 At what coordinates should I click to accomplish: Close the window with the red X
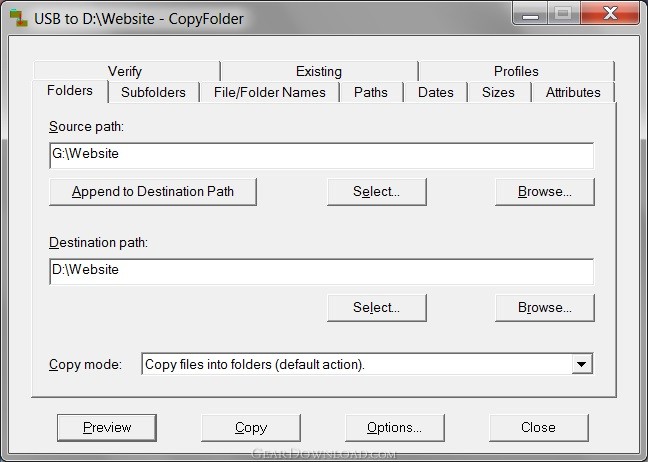610,13
